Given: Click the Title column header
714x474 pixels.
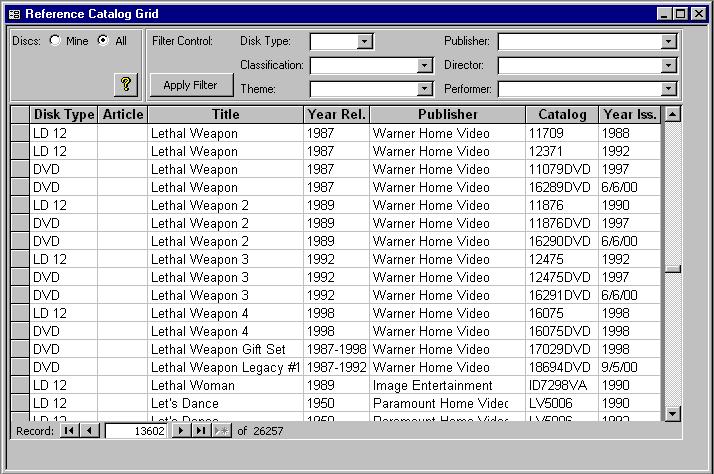Looking at the screenshot, I should pos(225,115).
